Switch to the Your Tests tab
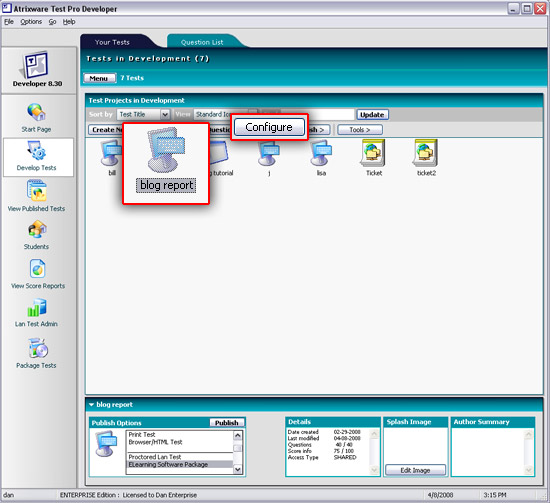550x503 pixels. tap(112, 42)
